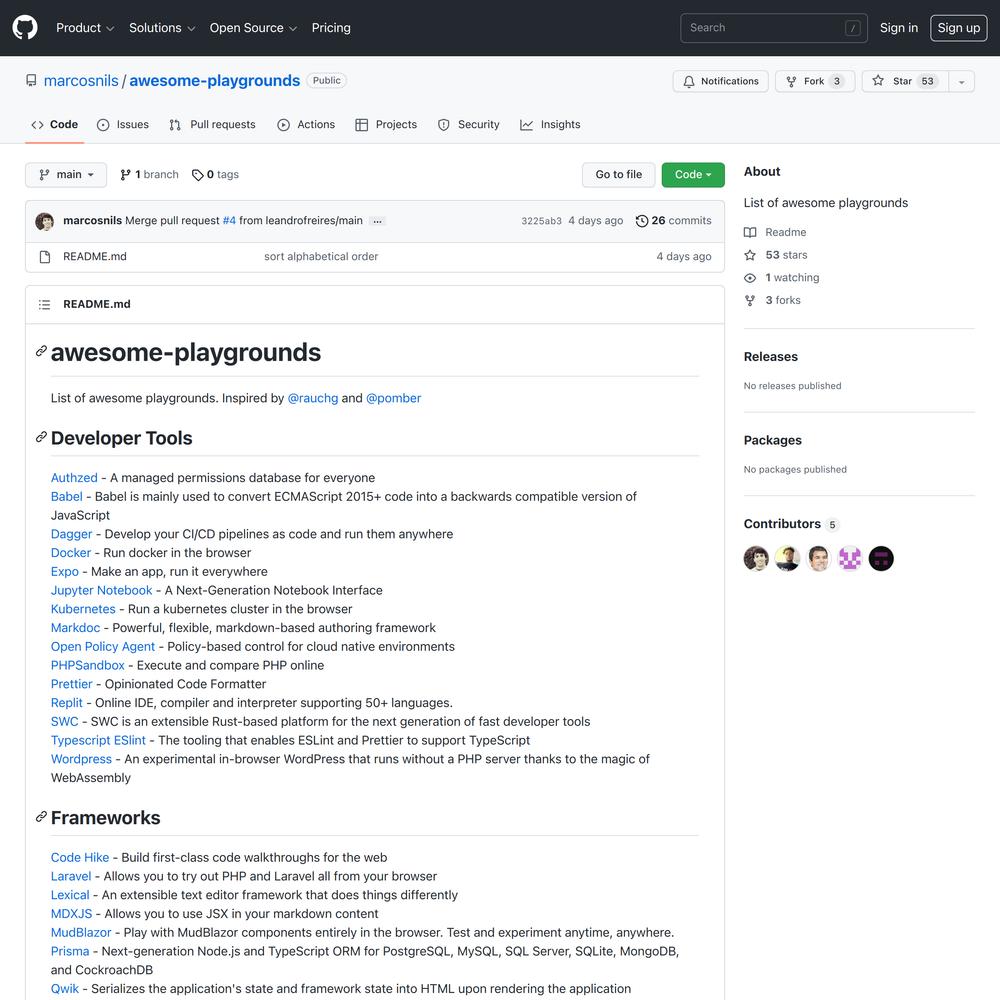Open the @pomber mention link

coord(393,398)
